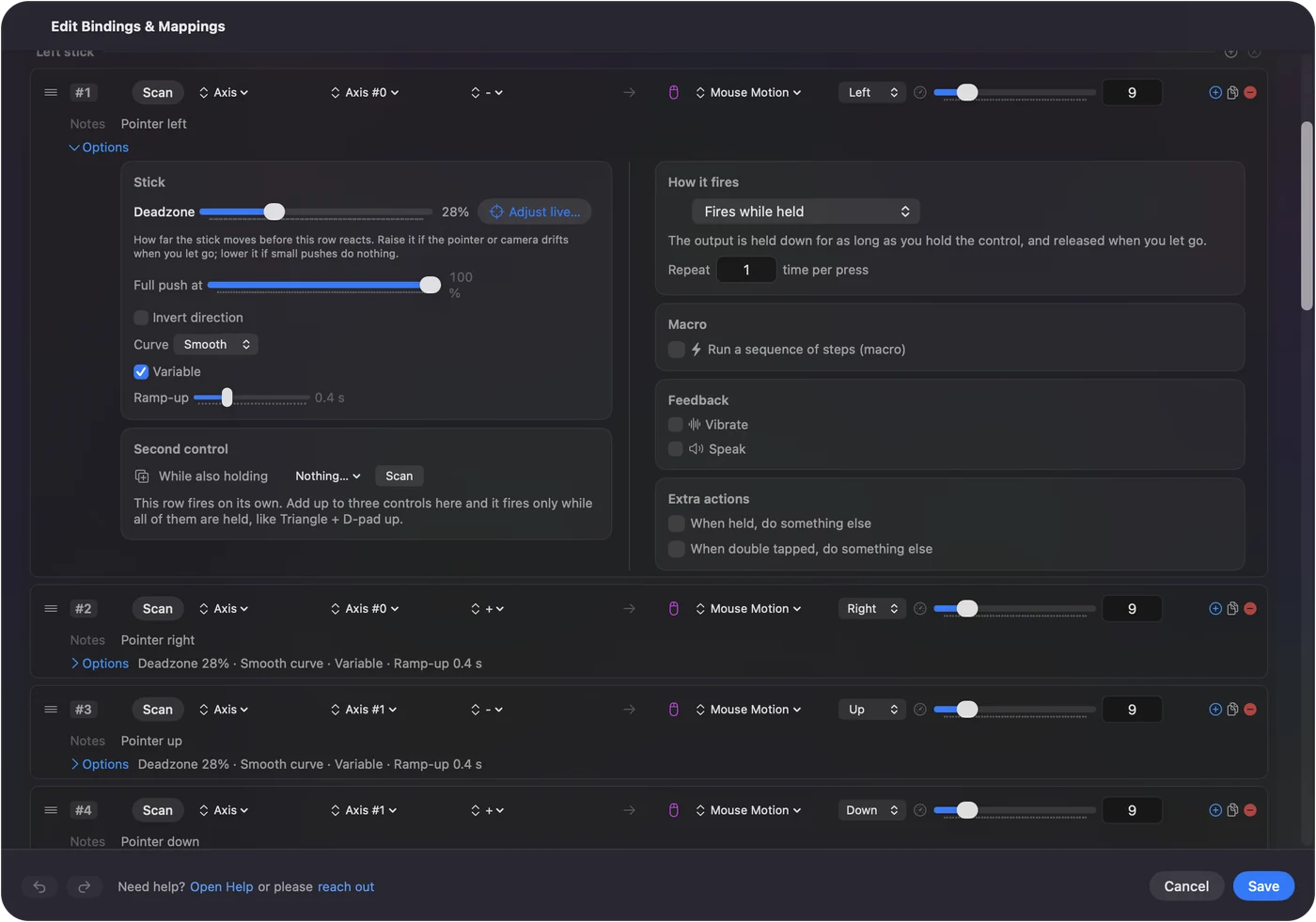The height and width of the screenshot is (922, 1316).
Task: Click the gauge icon beside row #3 slider
Action: [920, 709]
